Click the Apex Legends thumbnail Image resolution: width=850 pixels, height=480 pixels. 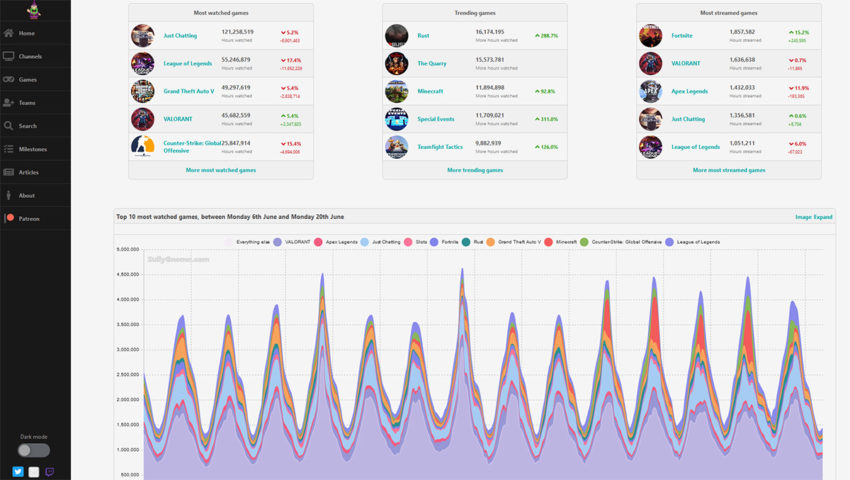tap(651, 91)
